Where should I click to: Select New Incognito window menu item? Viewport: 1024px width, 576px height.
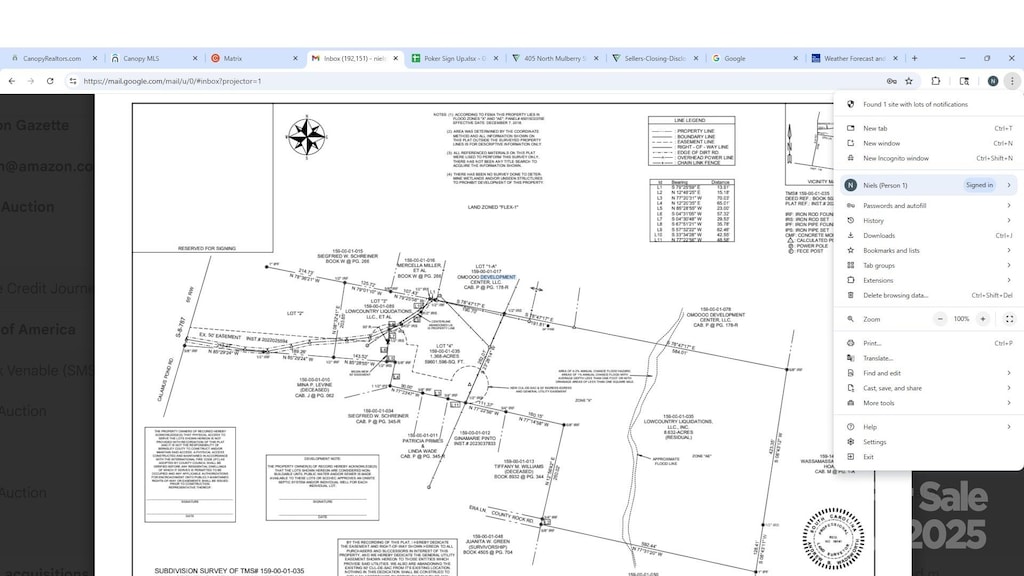929,159
